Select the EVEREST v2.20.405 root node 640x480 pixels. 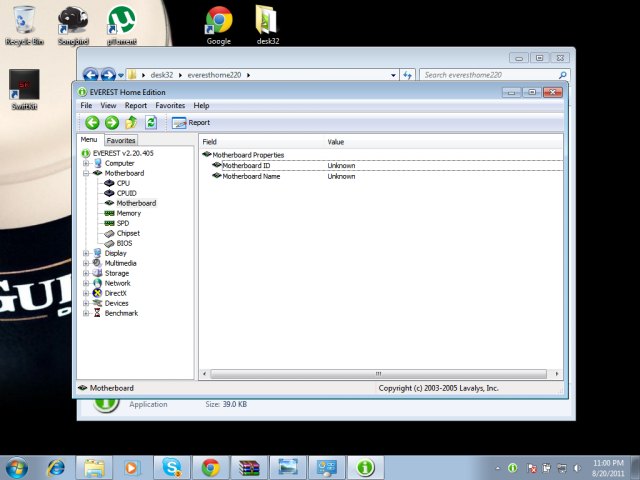pos(123,153)
